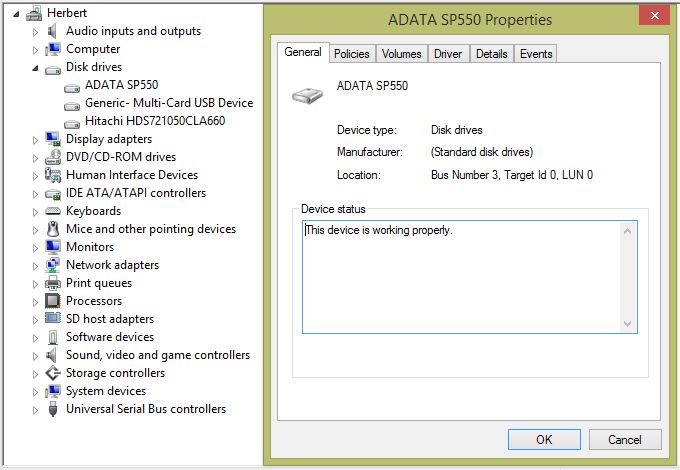The width and height of the screenshot is (680, 470).
Task: Click the Mice and other pointing devices icon
Action: tap(53, 229)
